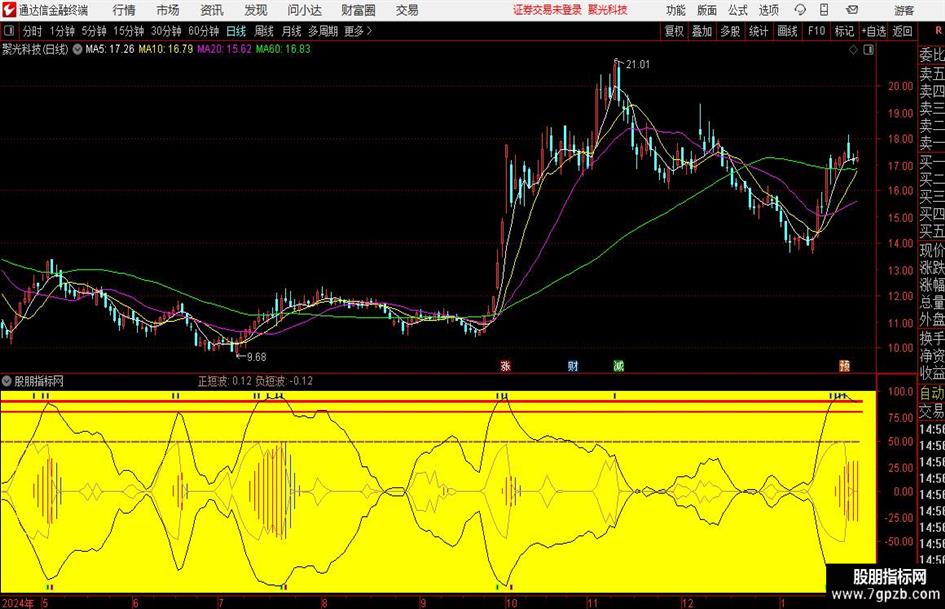Click the red R icon
The width and height of the screenshot is (945, 609).
point(938,31)
